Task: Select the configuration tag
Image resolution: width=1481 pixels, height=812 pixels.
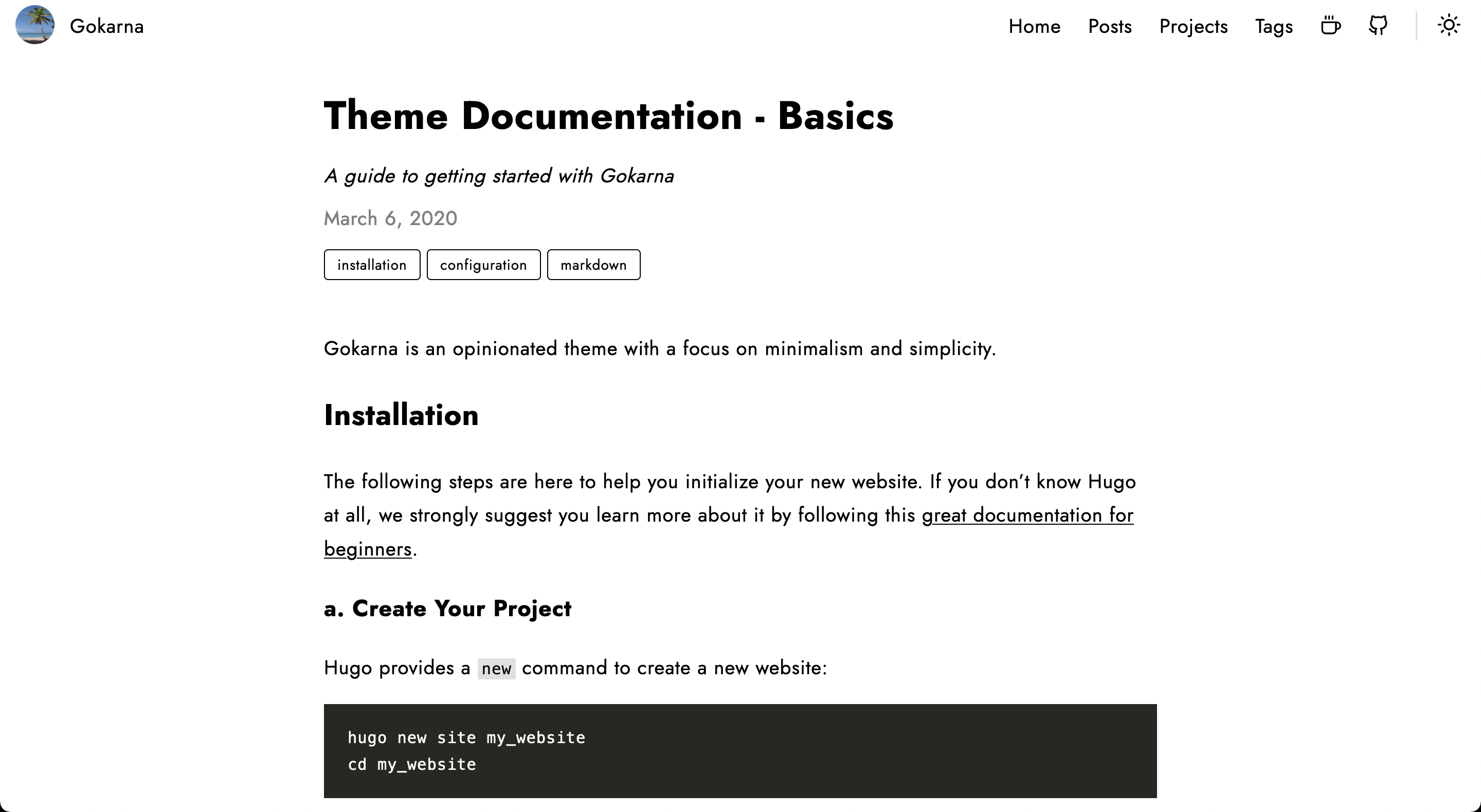Action: pos(483,265)
